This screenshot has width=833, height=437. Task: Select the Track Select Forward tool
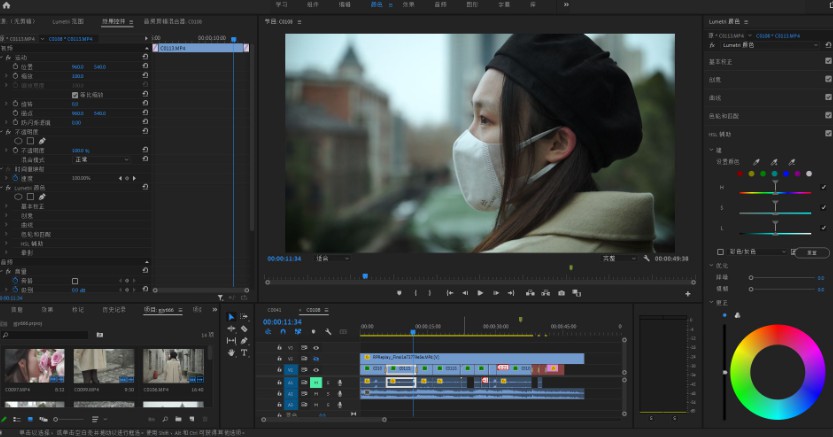tap(244, 317)
